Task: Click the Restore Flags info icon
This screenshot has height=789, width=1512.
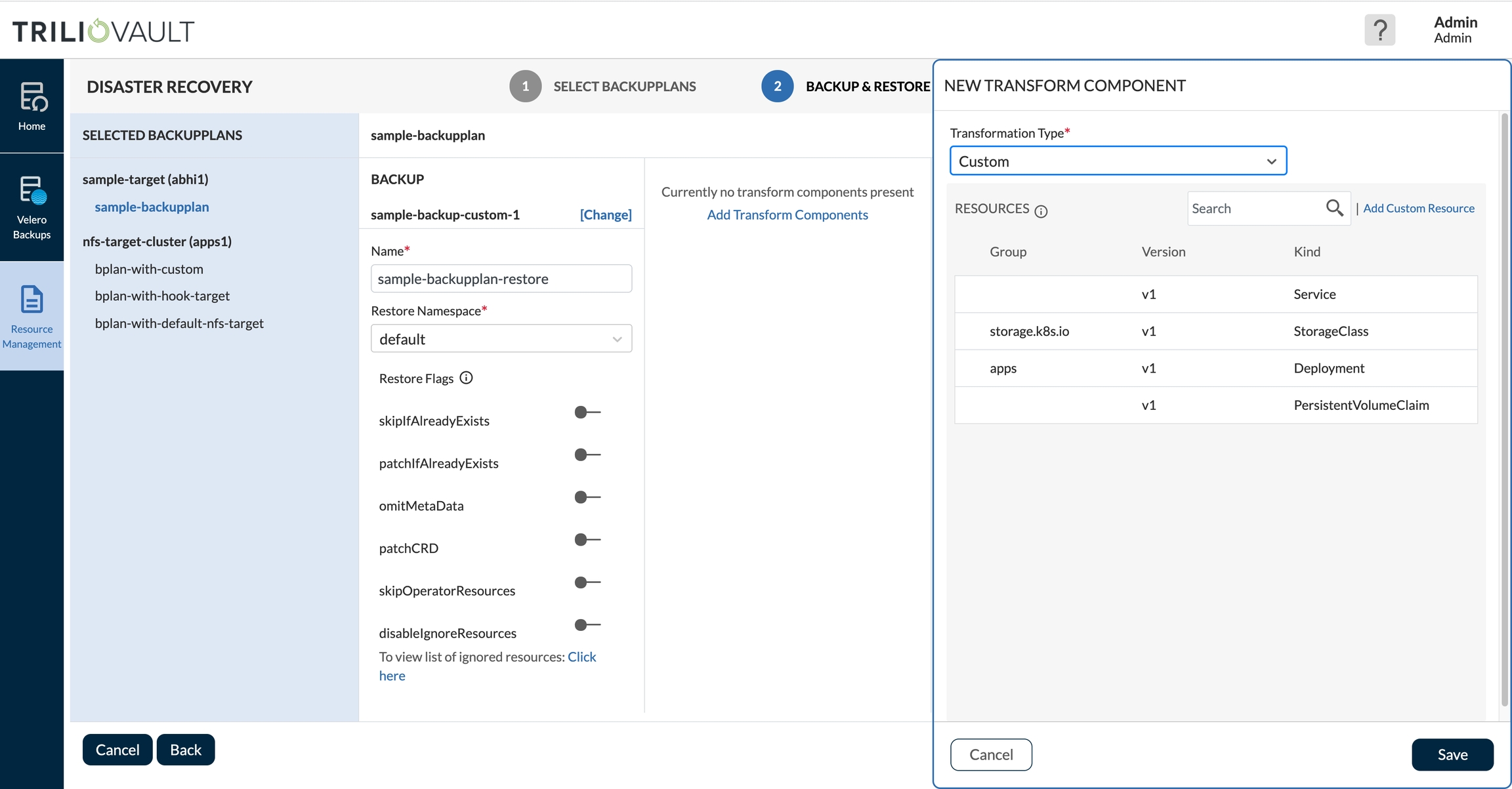Action: 466,378
